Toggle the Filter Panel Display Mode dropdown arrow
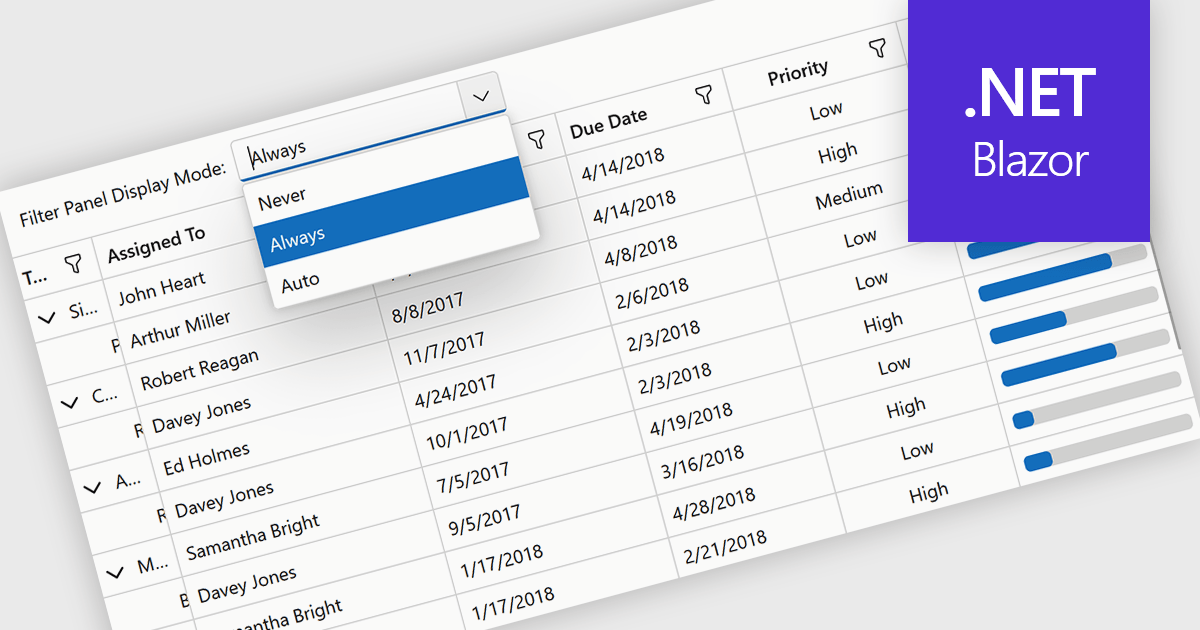 [x=481, y=96]
